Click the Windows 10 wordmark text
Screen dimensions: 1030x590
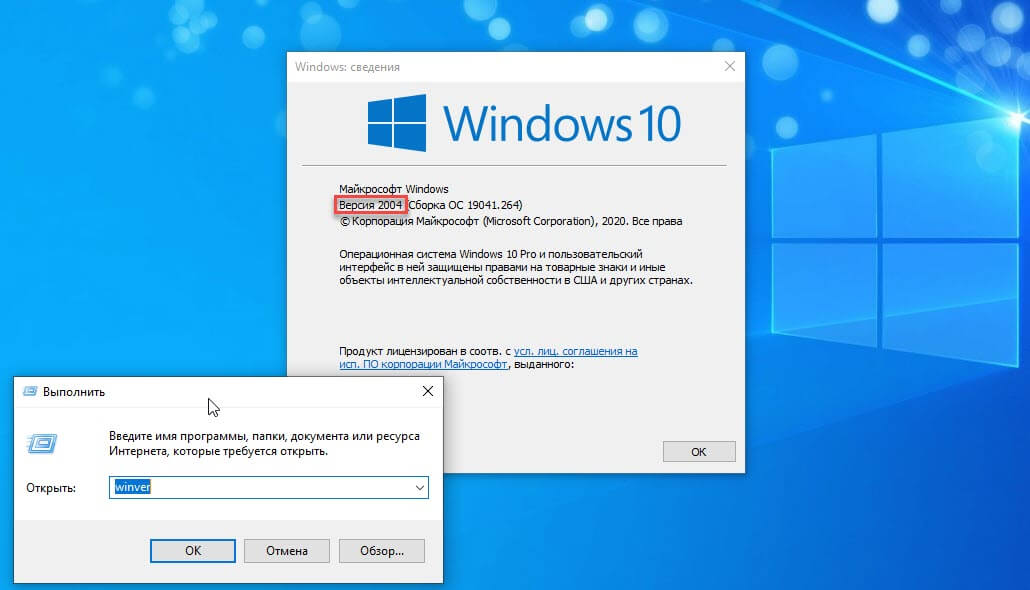[562, 124]
